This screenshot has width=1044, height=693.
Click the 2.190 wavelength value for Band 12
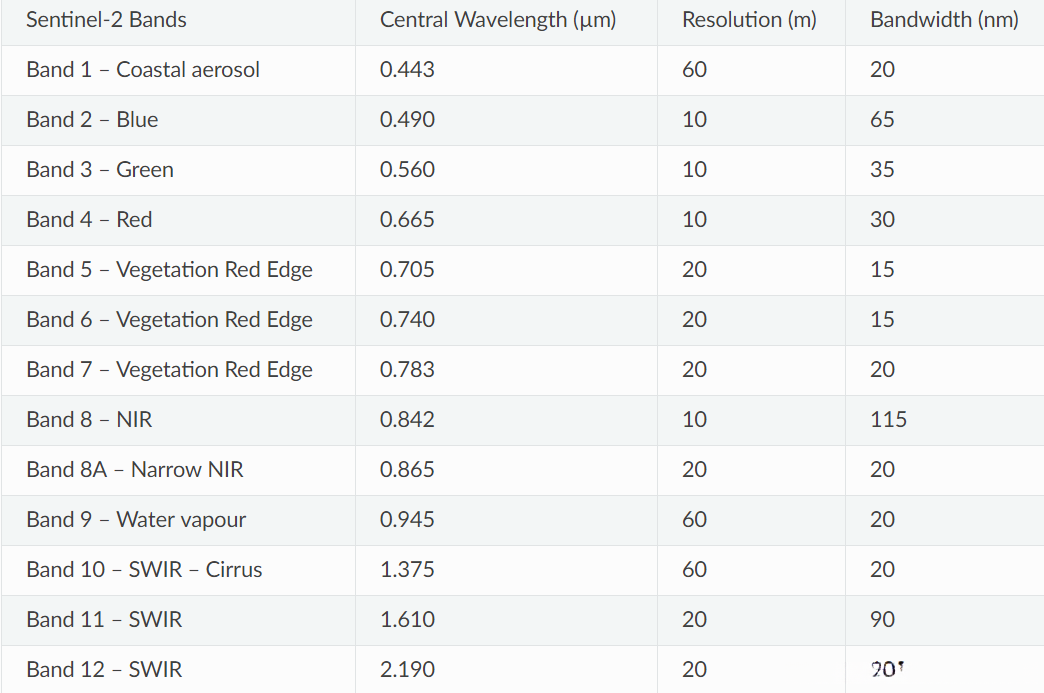[x=407, y=670]
